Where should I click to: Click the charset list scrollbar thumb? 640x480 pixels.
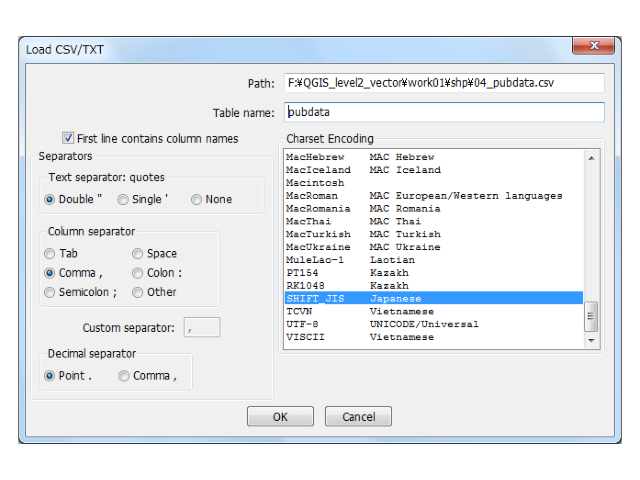pyautogui.click(x=591, y=316)
